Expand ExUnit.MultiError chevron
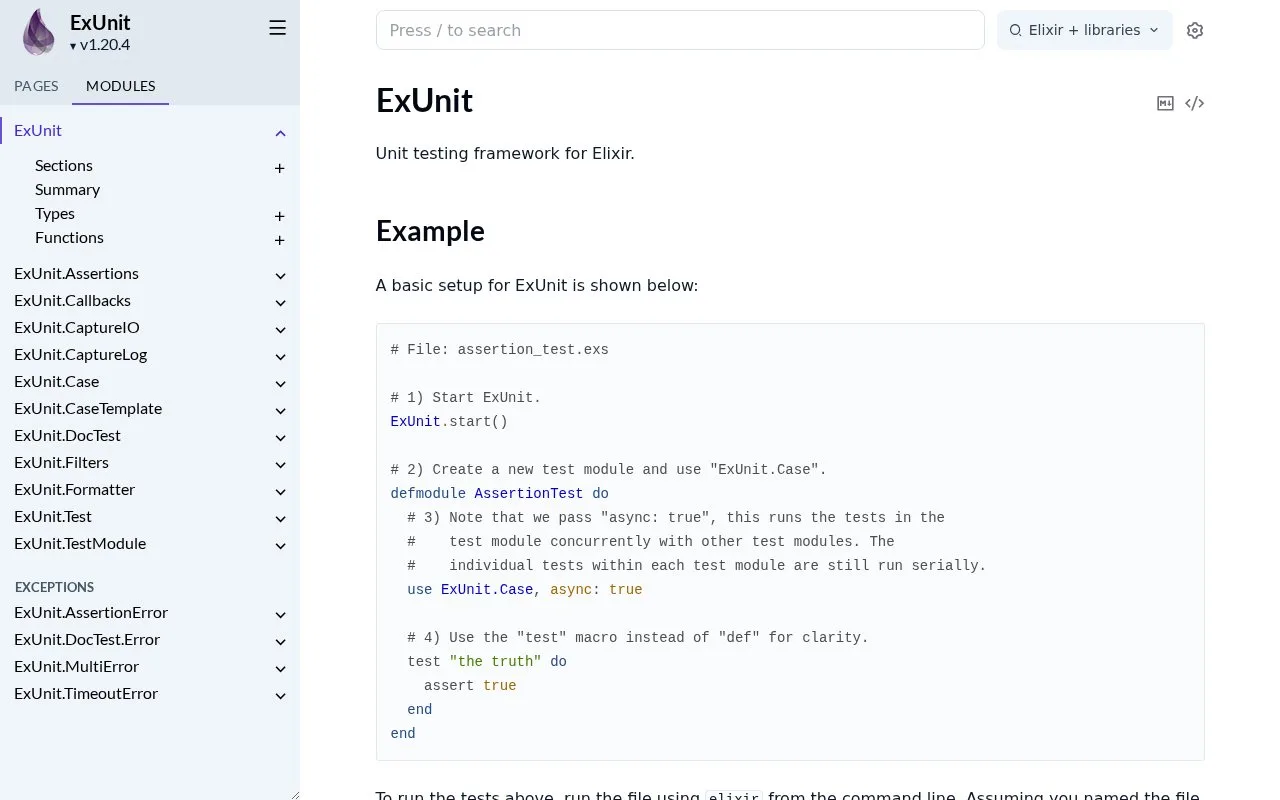 pyautogui.click(x=280, y=669)
